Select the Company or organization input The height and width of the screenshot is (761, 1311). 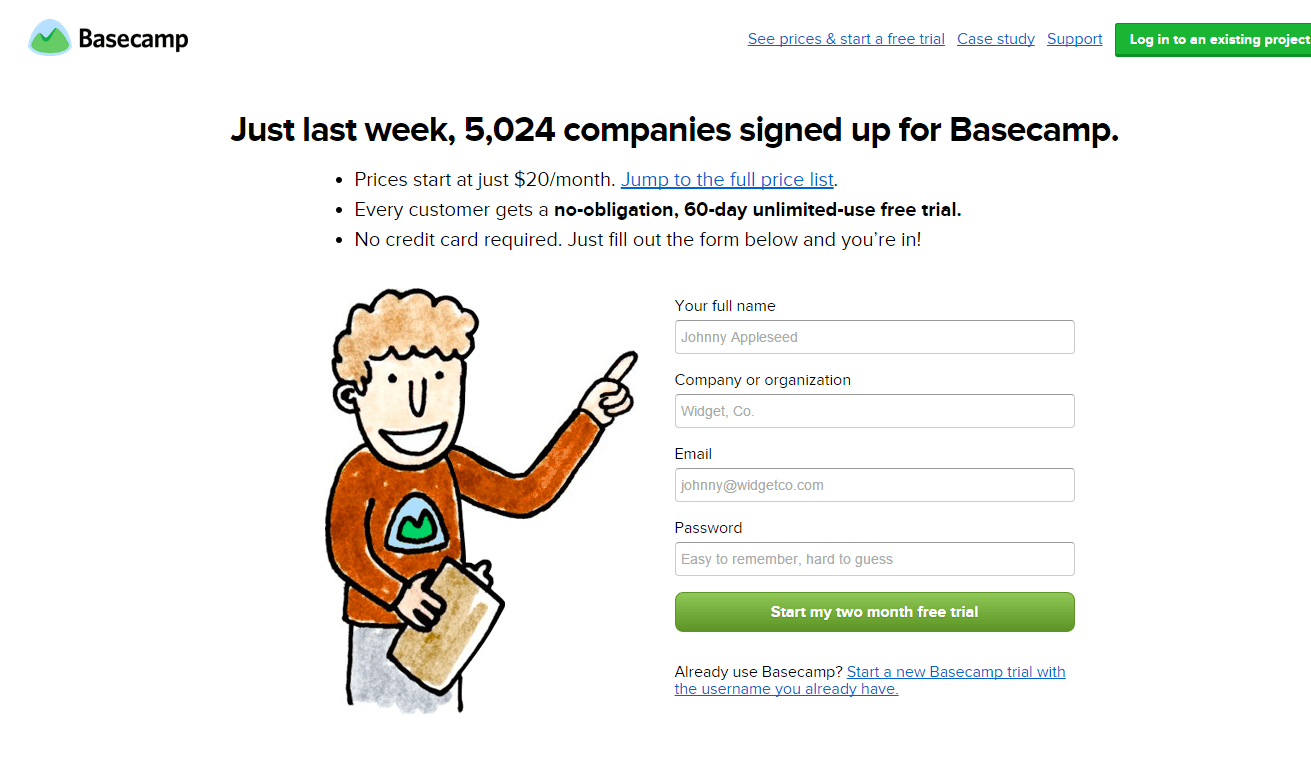click(x=875, y=411)
